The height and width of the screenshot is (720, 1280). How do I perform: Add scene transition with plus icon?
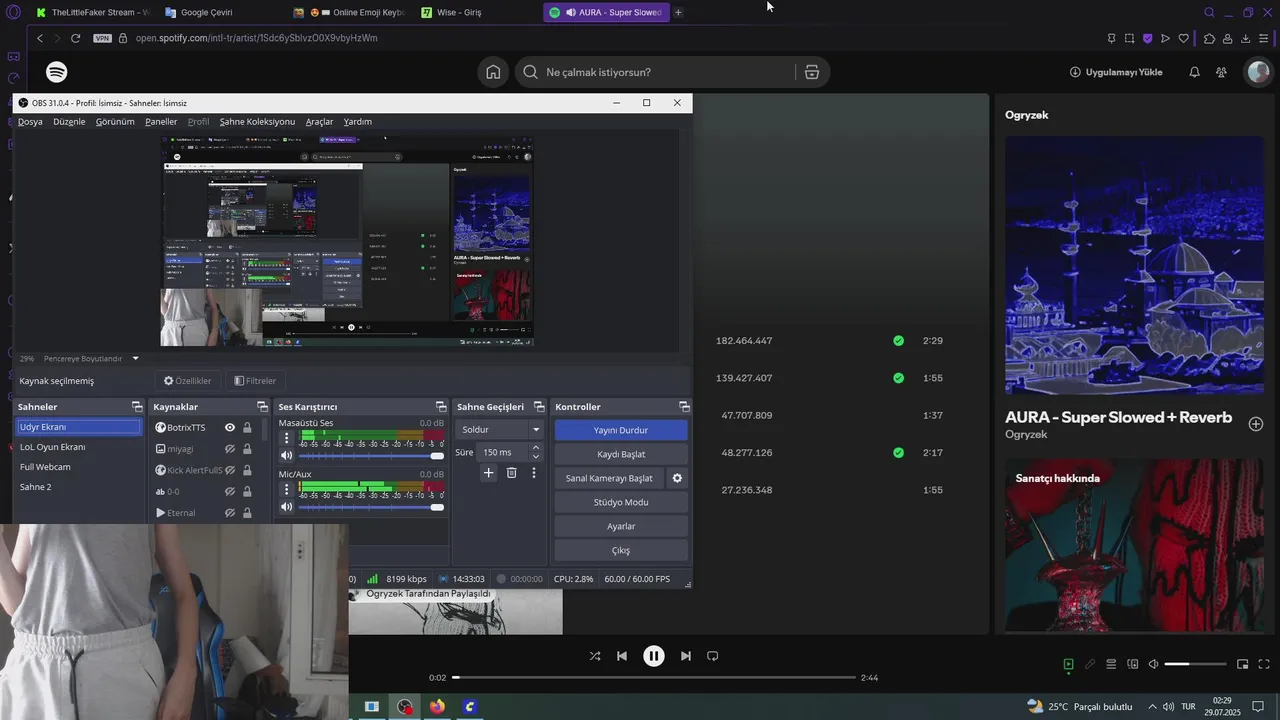pos(488,473)
